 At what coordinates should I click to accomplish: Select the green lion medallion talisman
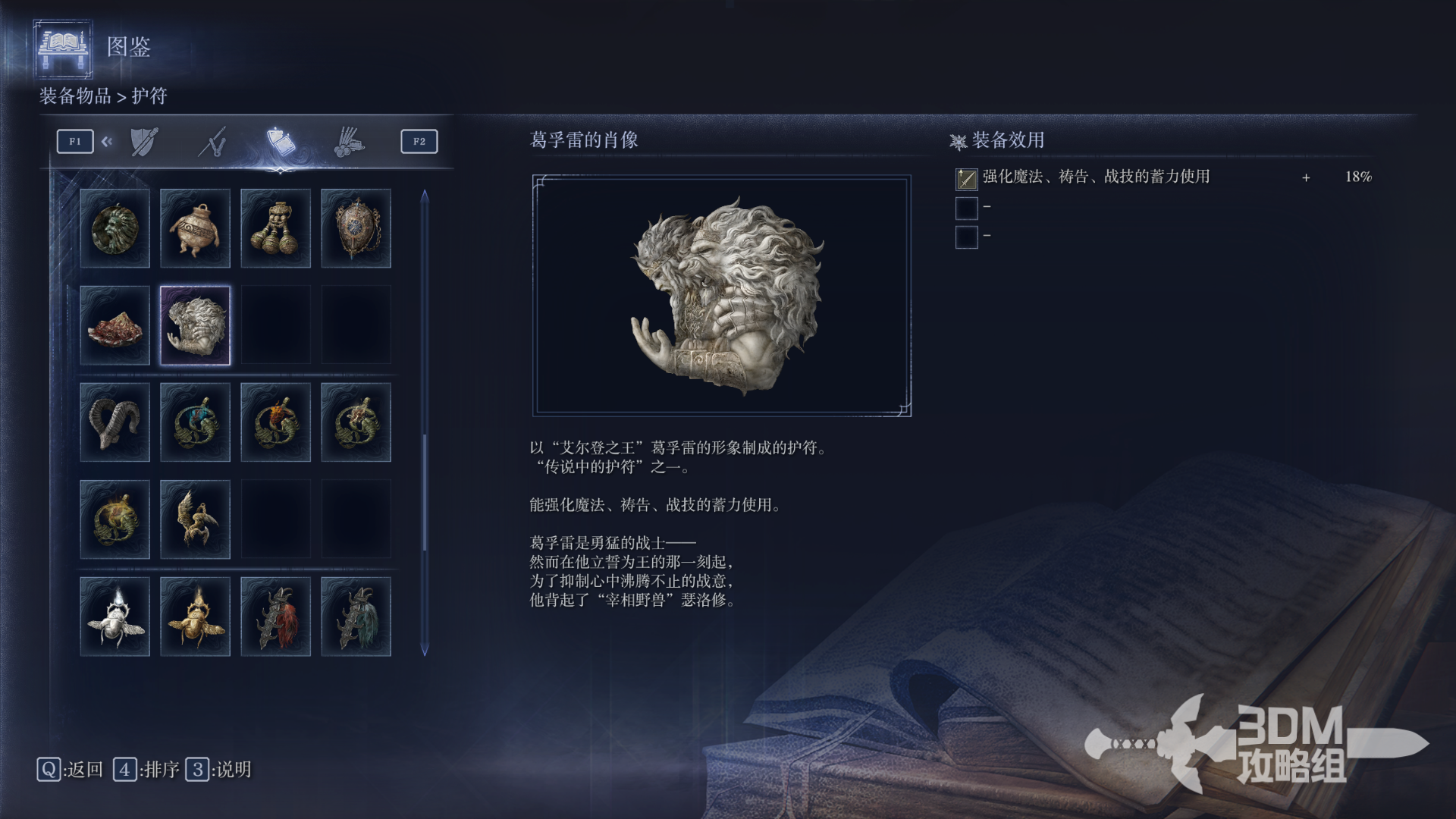point(115,228)
